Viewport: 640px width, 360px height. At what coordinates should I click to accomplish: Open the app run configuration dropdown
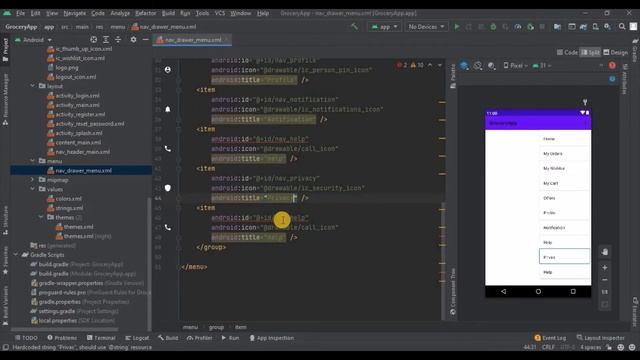pos(384,27)
